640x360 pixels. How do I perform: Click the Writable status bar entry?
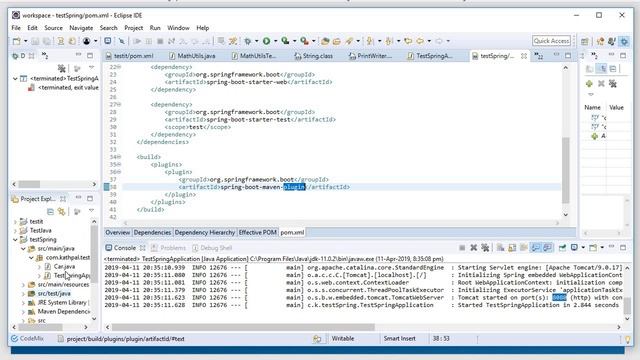(x=343, y=338)
